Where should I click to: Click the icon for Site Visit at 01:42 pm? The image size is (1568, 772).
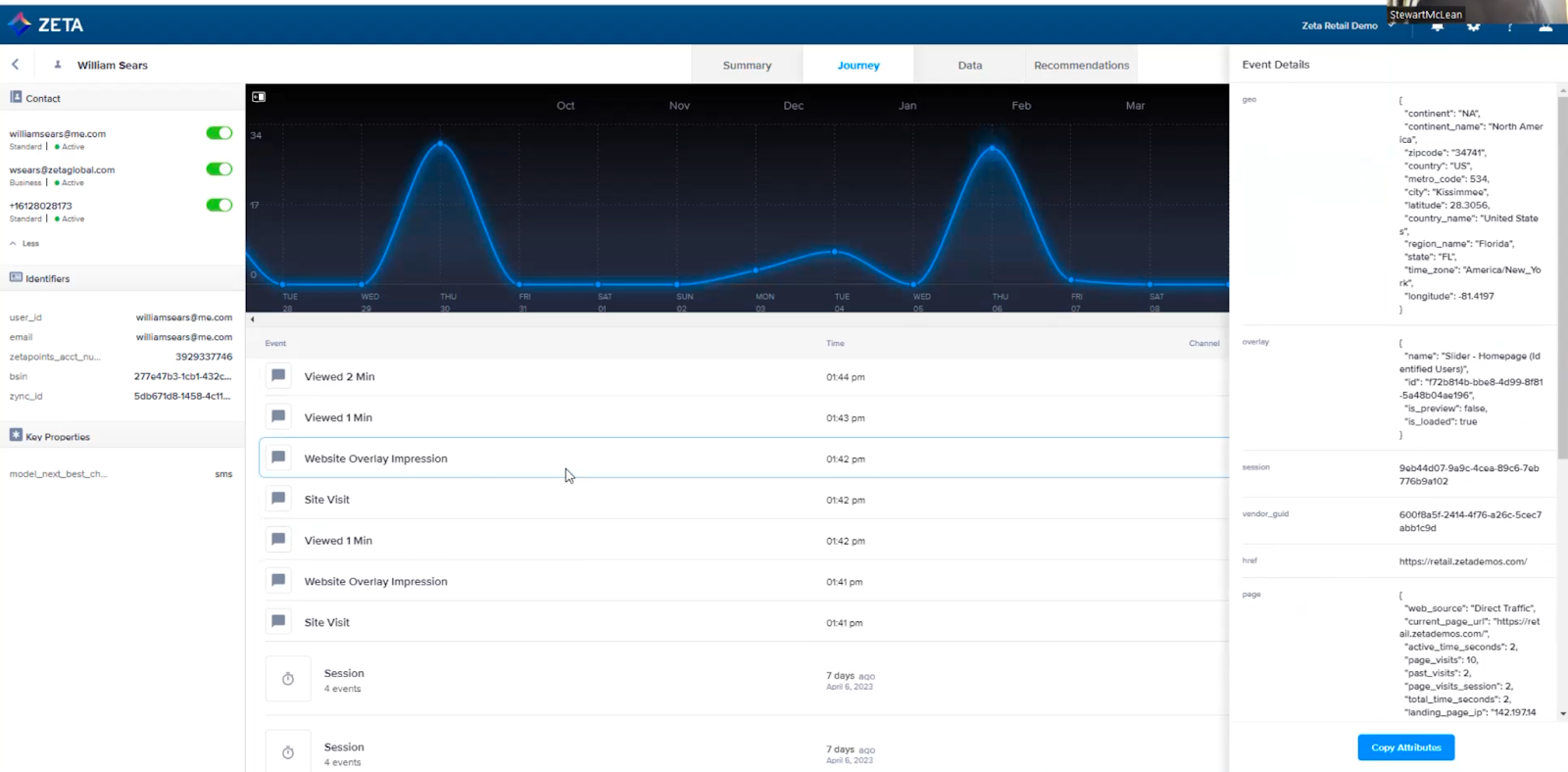tap(278, 499)
